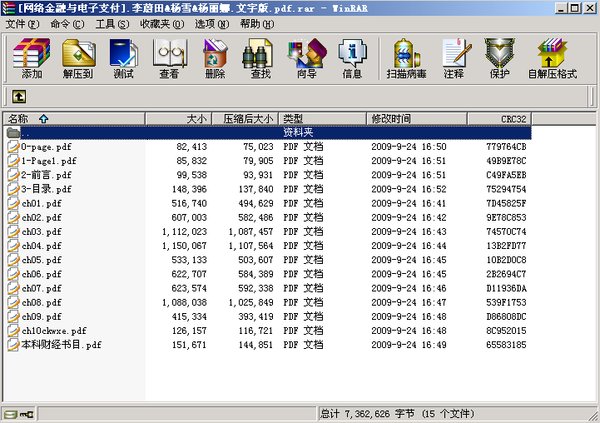This screenshot has width=600, height=423.
Task: Select file ch06.pdf
Action: tap(41, 274)
